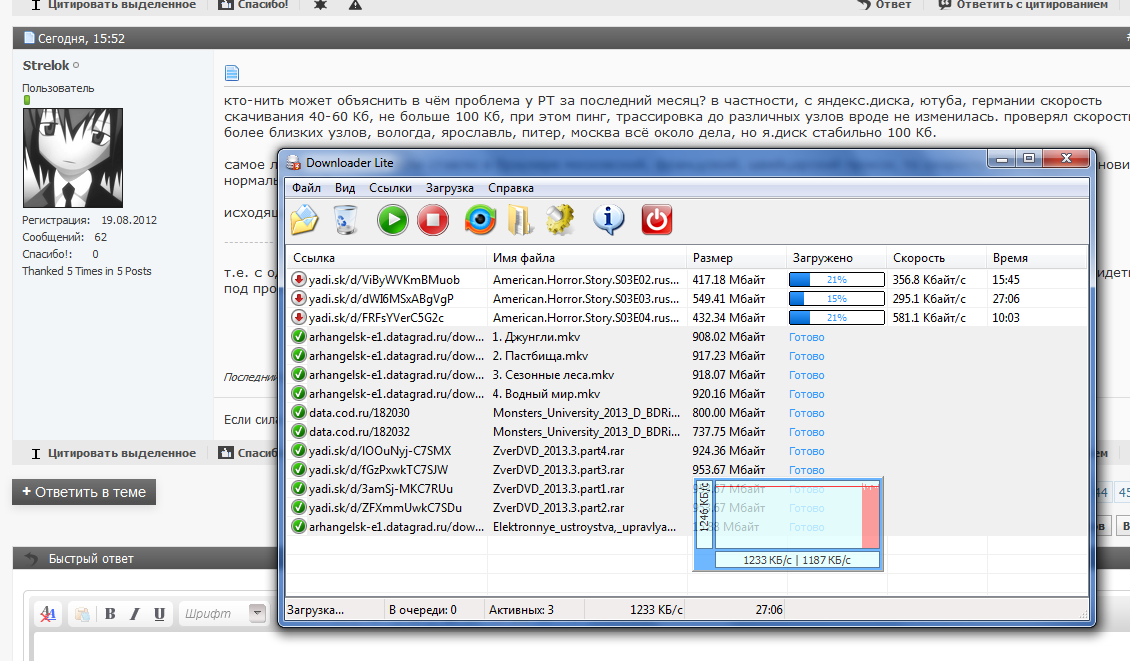The width and height of the screenshot is (1130, 661).
Task: Sort by the Загружено column header
Action: (x=837, y=257)
